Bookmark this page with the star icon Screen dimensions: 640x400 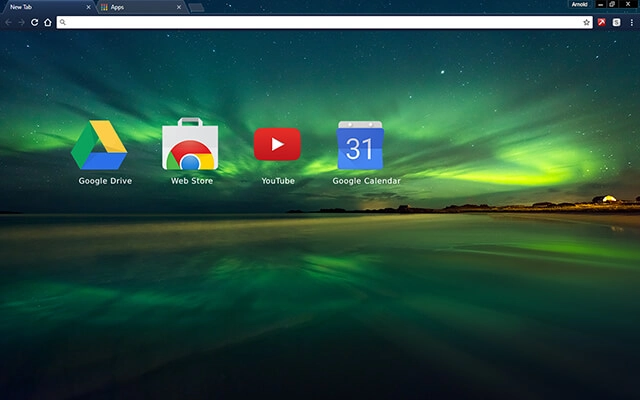(587, 22)
